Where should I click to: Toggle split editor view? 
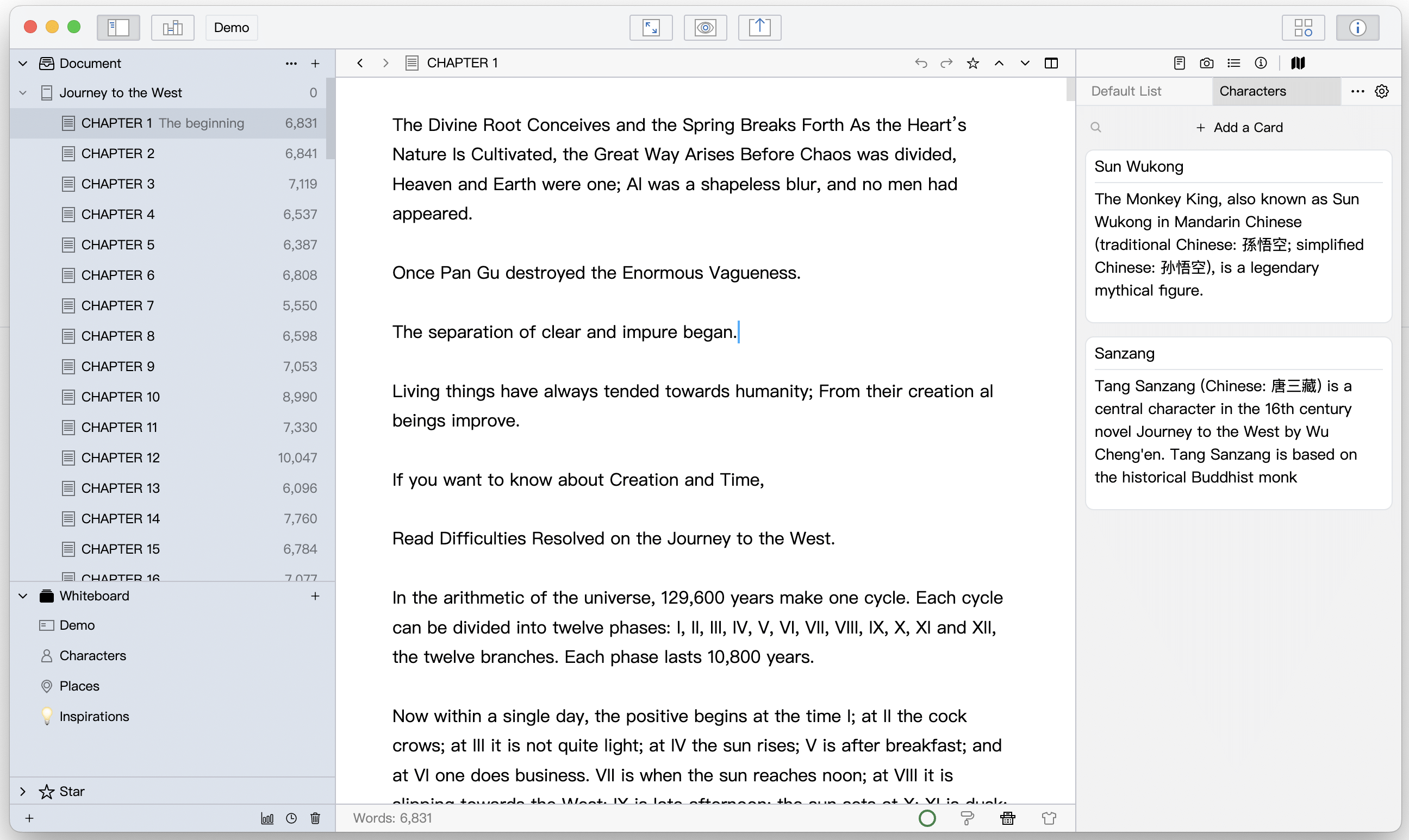pos(1051,63)
